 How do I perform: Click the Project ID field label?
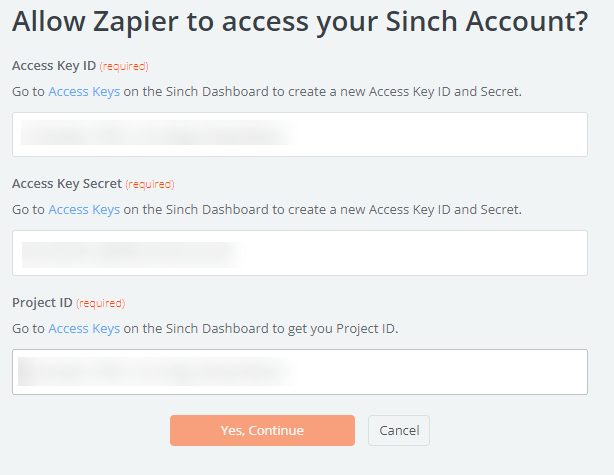click(x=42, y=302)
